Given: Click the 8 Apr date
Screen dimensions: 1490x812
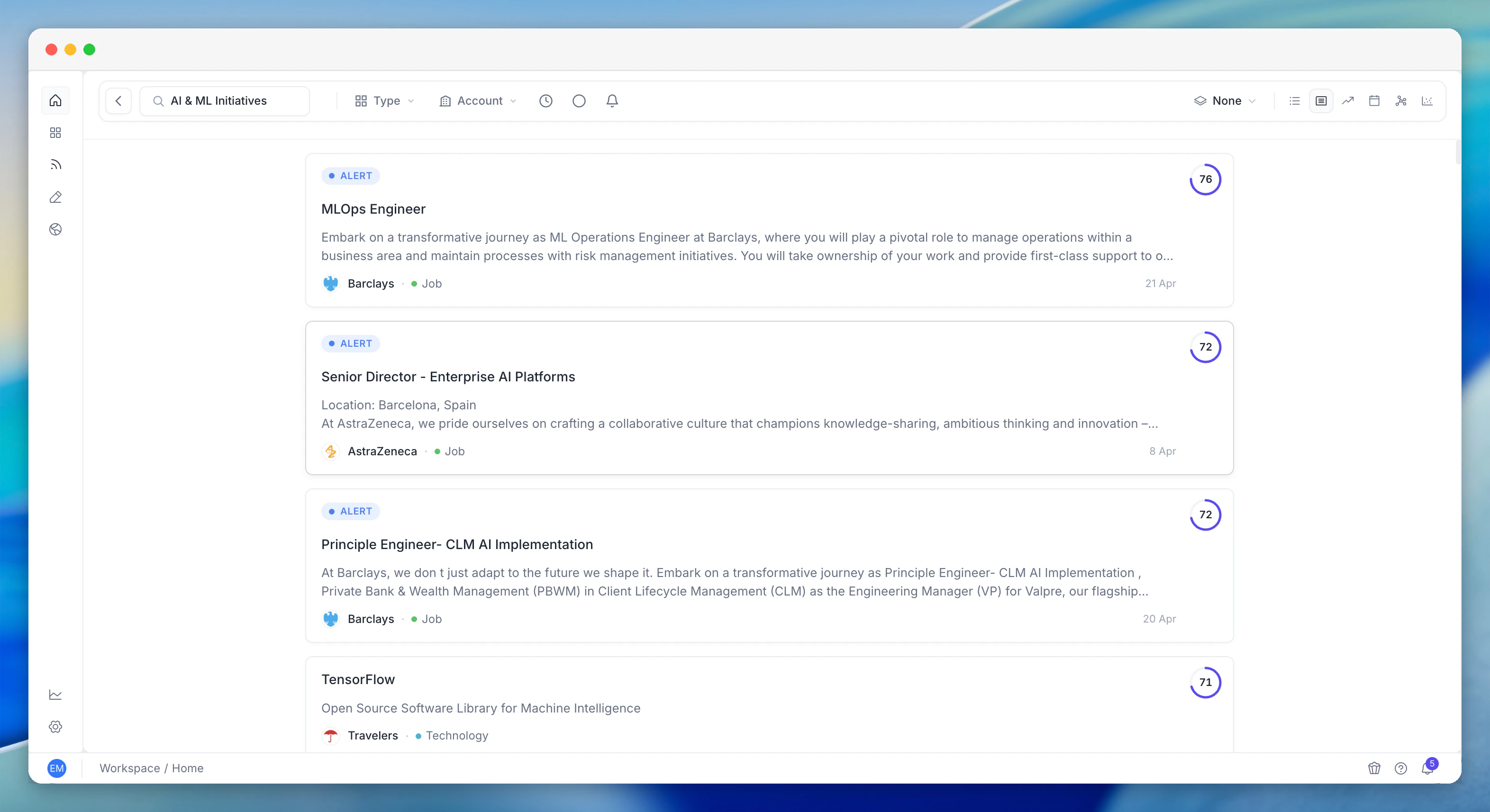Looking at the screenshot, I should [x=1163, y=451].
